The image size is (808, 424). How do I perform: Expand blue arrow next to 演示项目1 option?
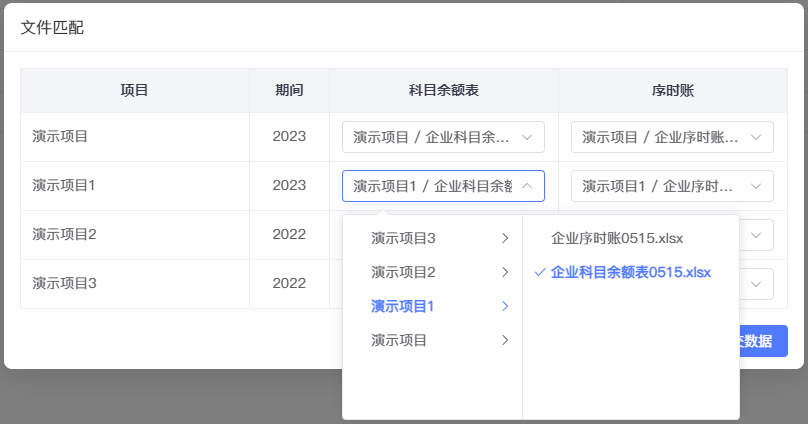(505, 306)
